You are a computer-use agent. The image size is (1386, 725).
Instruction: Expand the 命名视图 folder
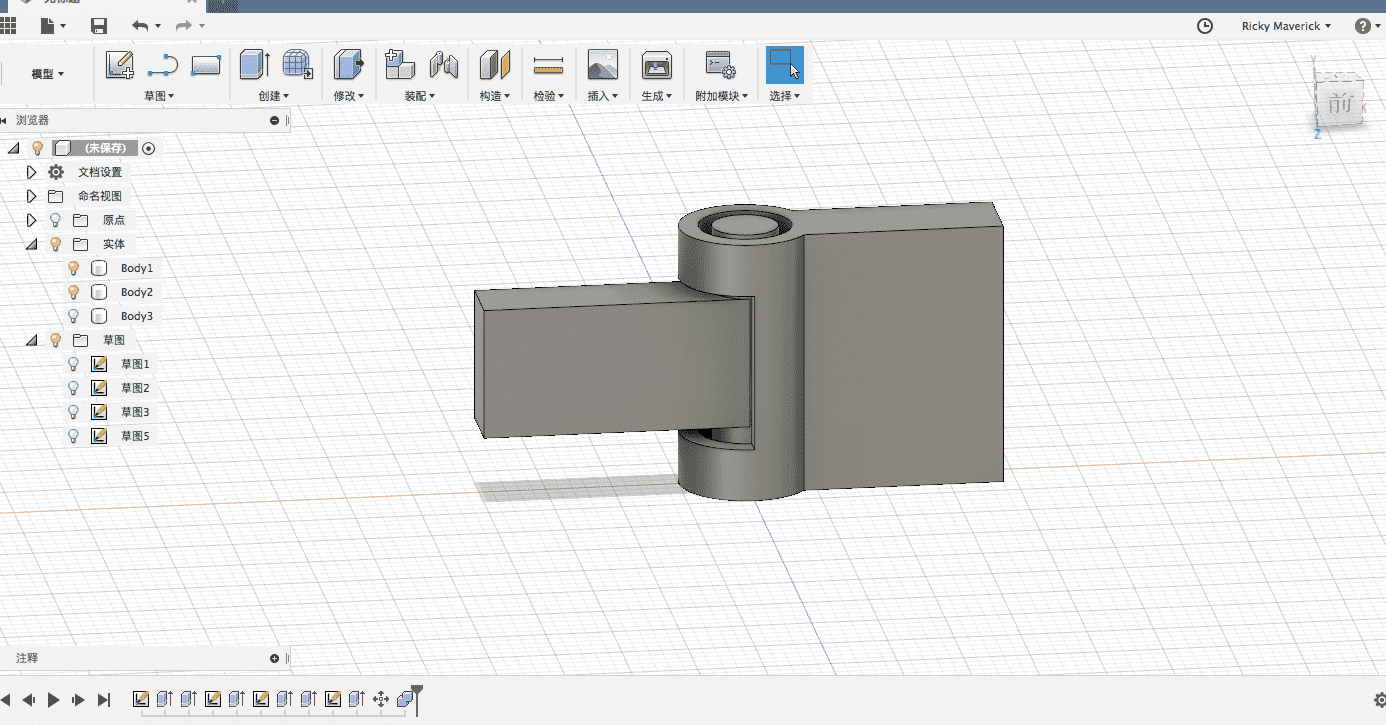click(x=31, y=196)
